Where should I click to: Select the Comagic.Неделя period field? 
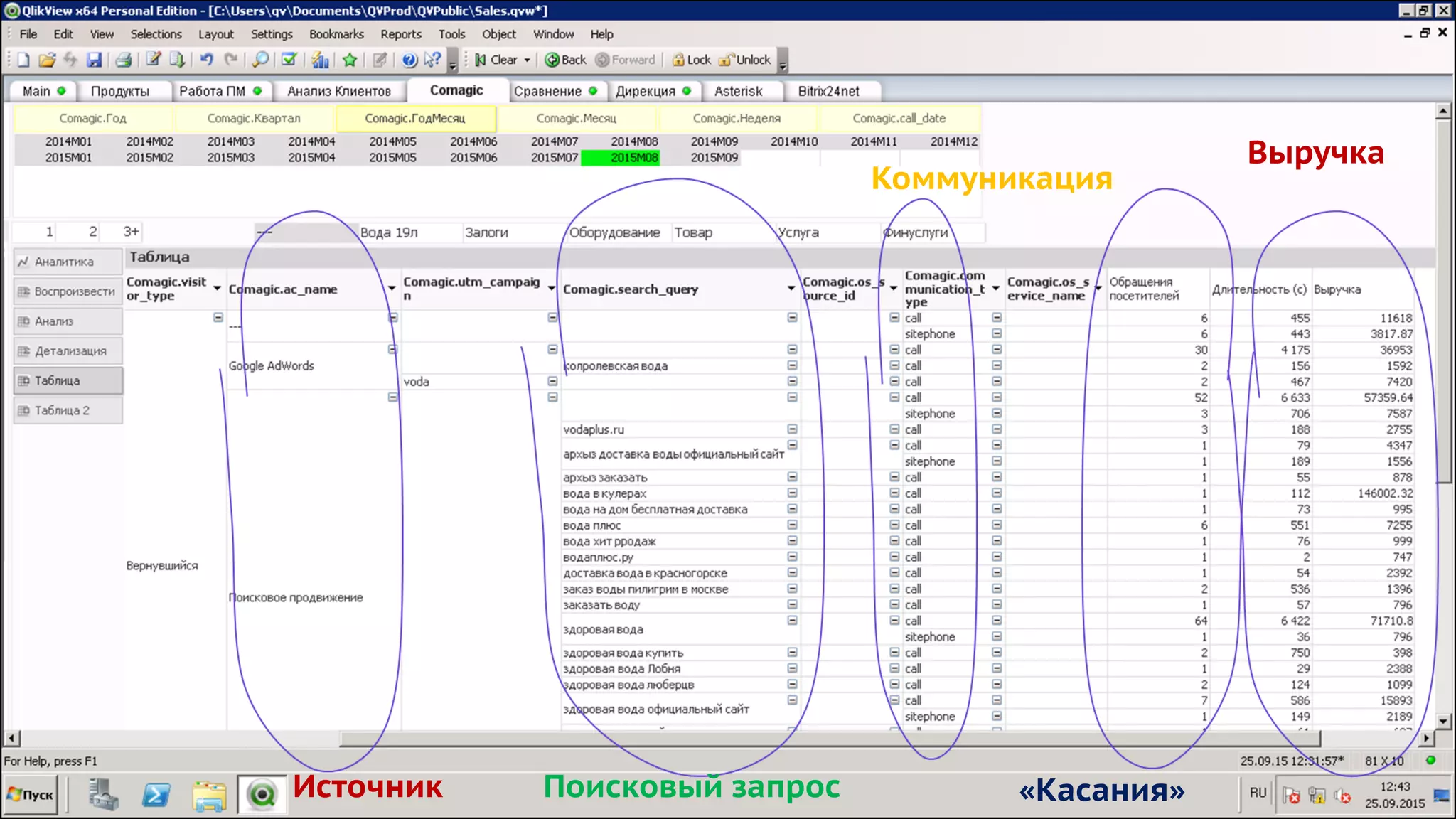point(737,118)
